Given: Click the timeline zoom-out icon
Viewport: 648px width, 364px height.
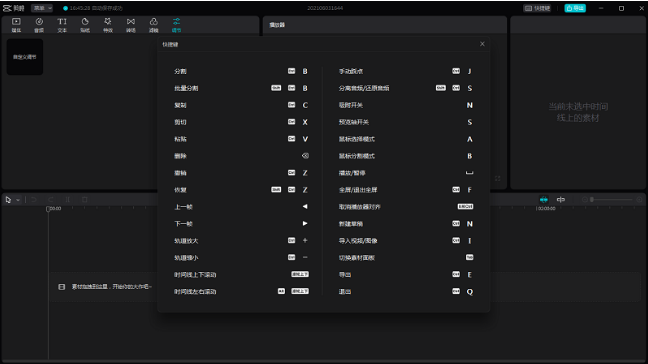Looking at the screenshot, I should pyautogui.click(x=585, y=200).
